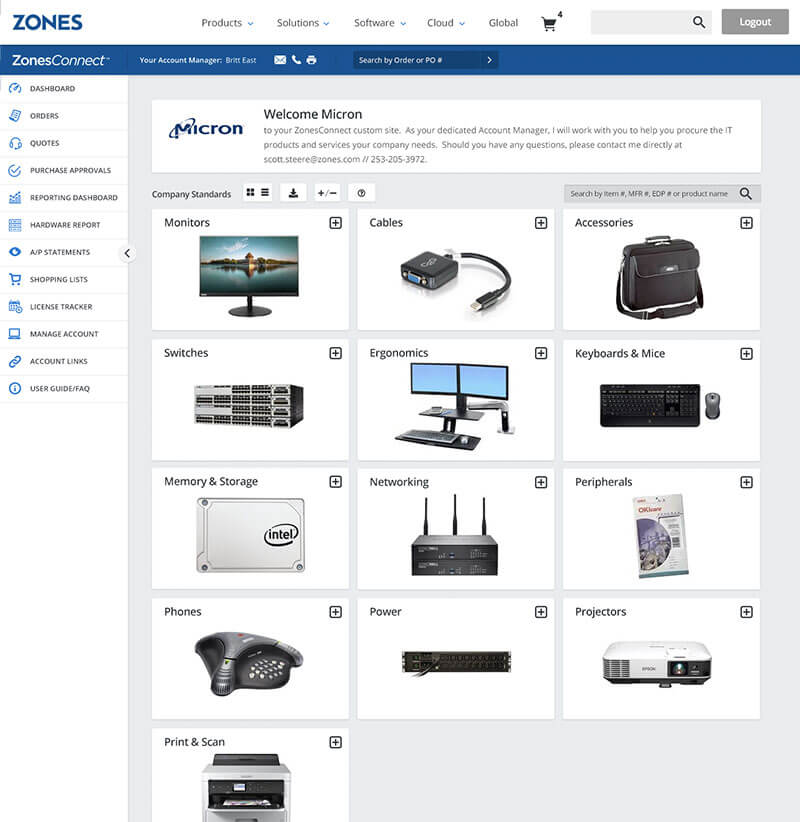Click the Phones conference phone image

248,664
